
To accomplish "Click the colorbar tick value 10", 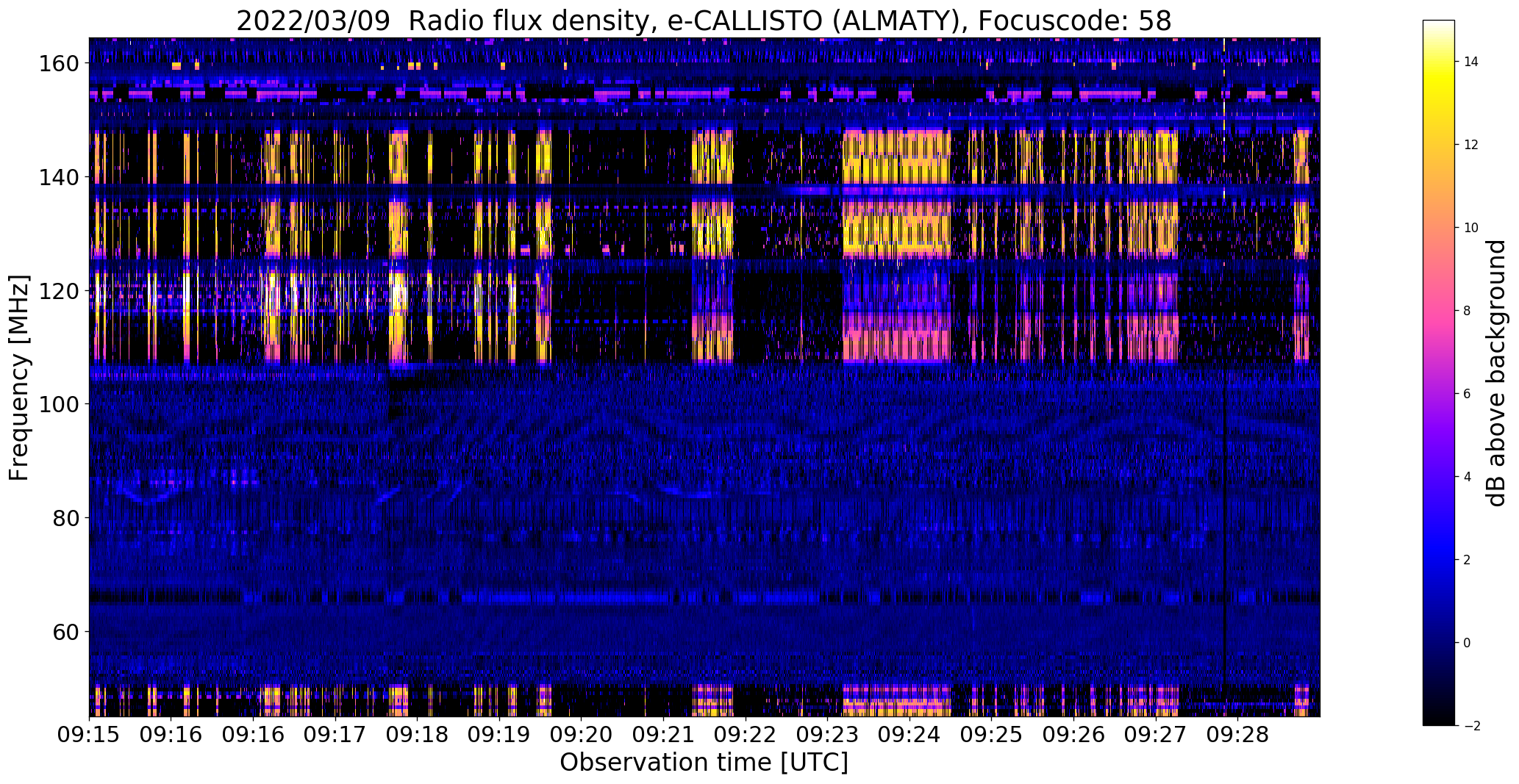I will [1471, 228].
